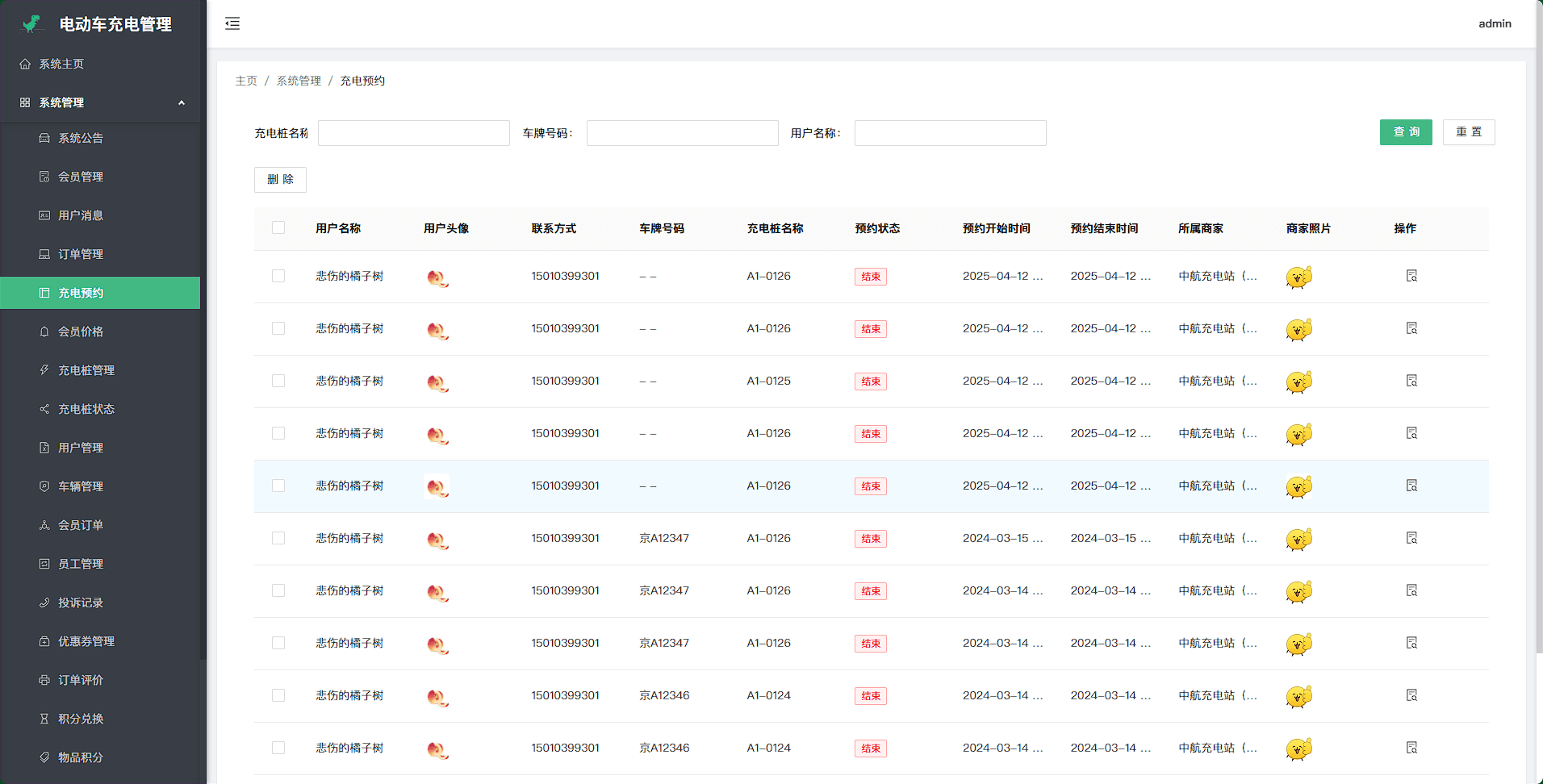This screenshot has height=784, width=1543.
Task: Click view icon in last A1-0124 row
Action: click(1411, 748)
